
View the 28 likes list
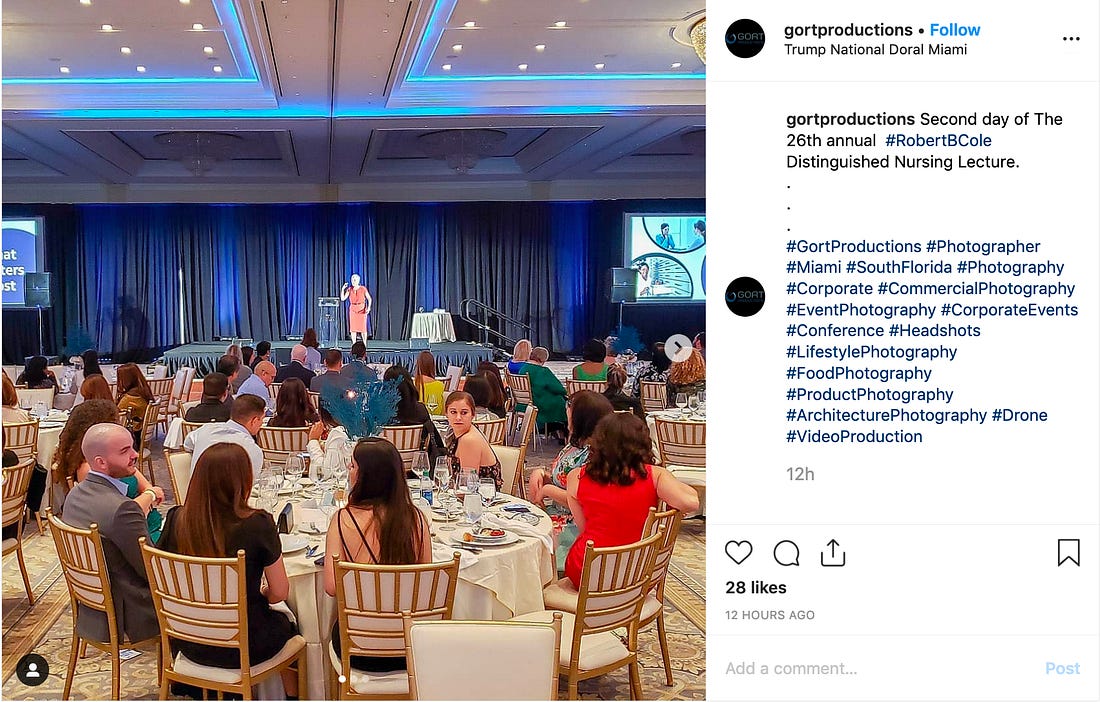[756, 588]
